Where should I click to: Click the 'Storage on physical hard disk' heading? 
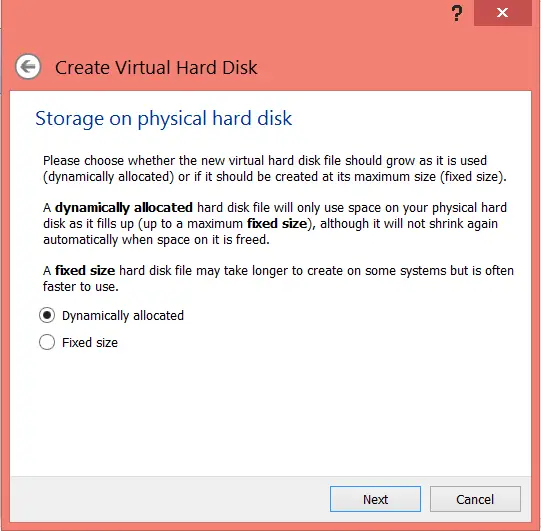164,119
